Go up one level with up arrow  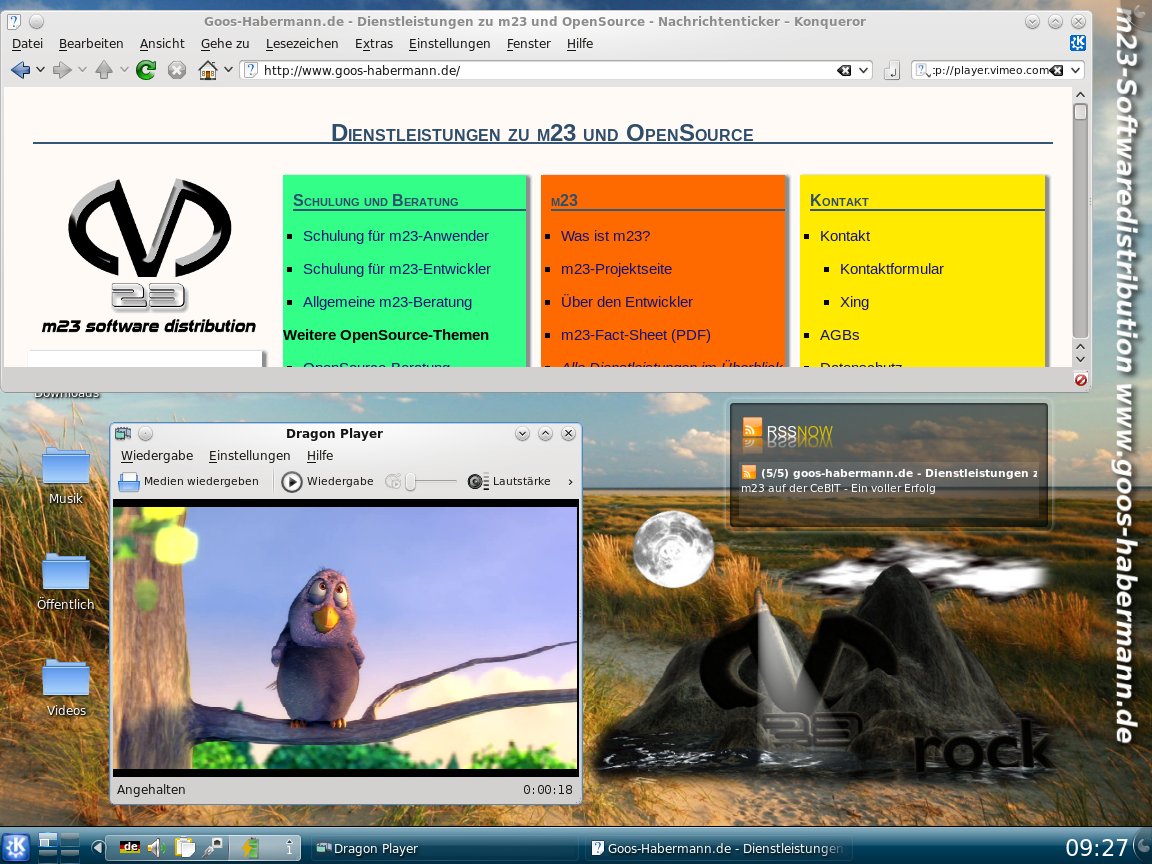pos(104,70)
